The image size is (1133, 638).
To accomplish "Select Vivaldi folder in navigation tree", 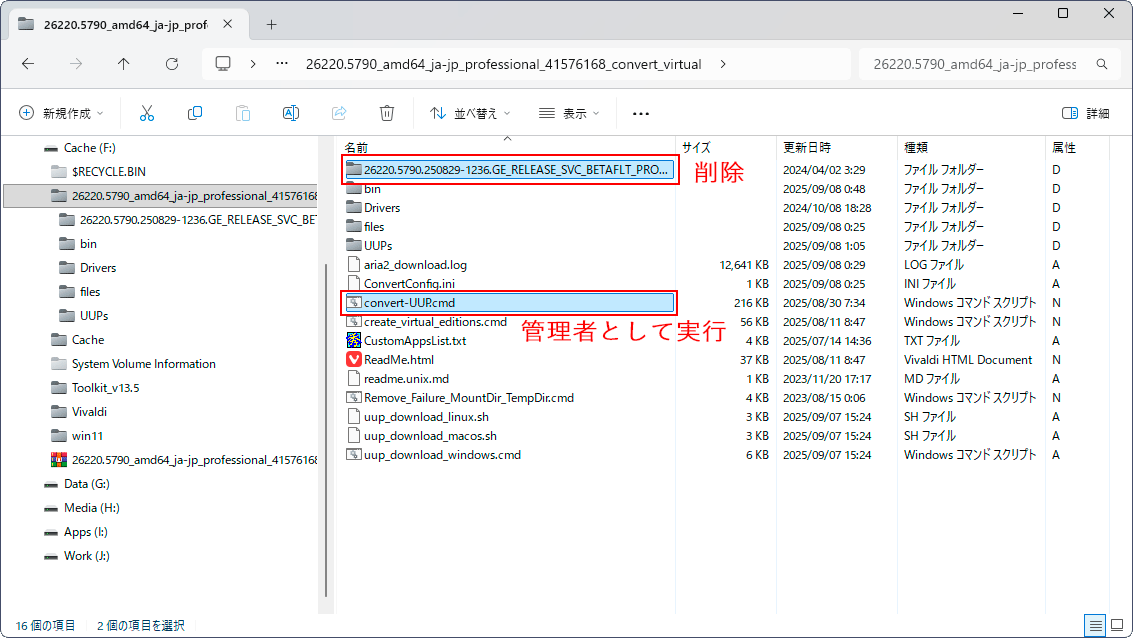I will click(89, 412).
